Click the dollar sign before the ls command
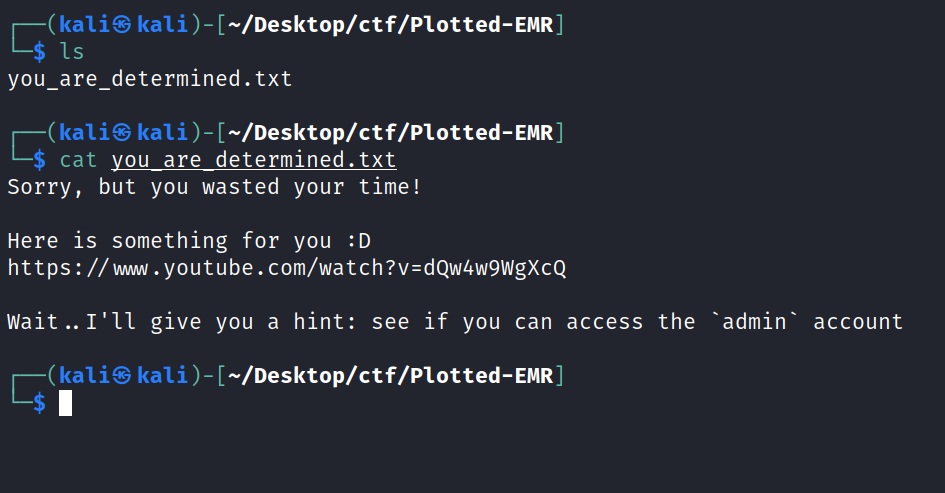Screen dimensions: 945x493 tap(40, 52)
